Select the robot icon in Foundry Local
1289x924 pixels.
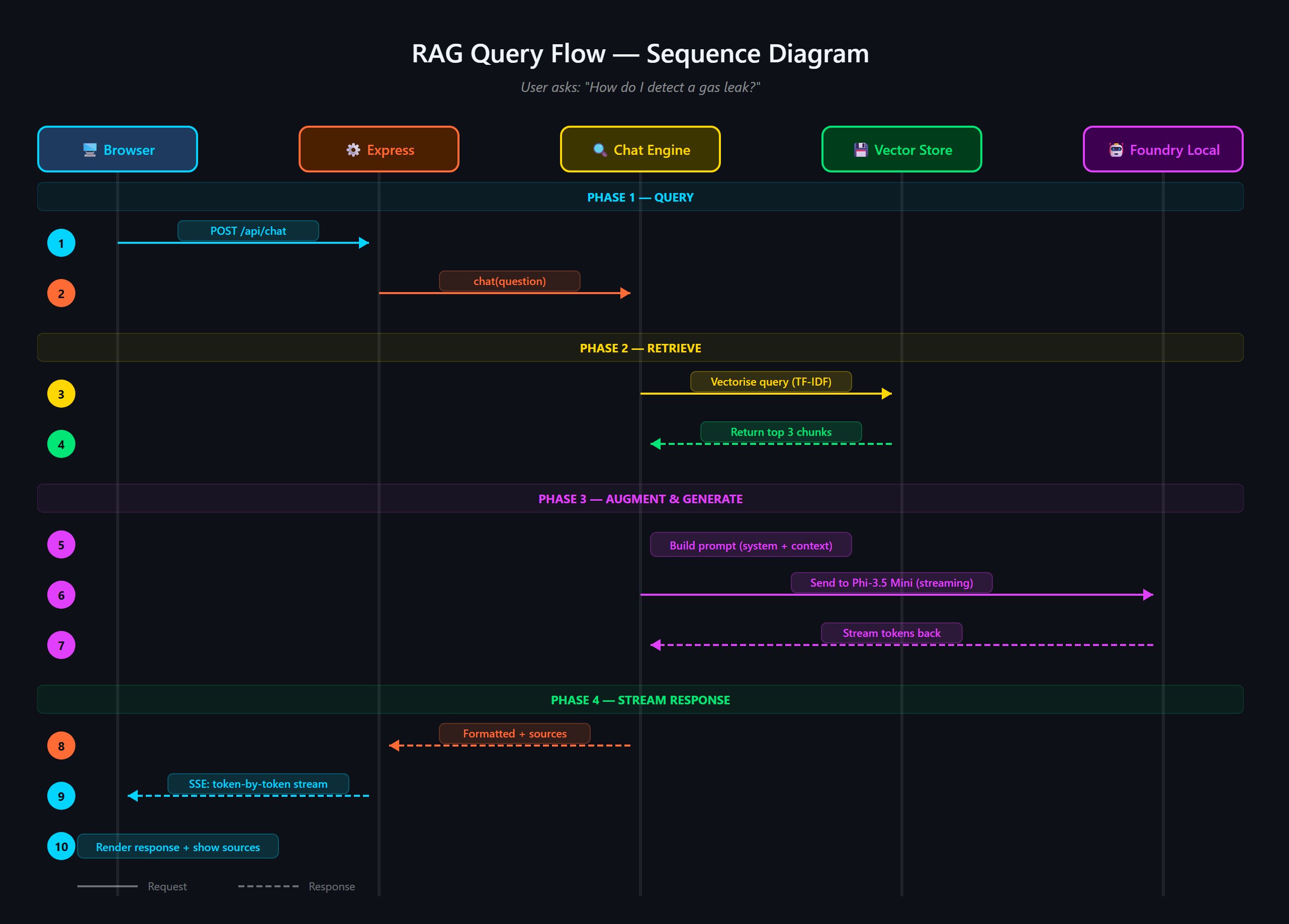coord(1116,149)
